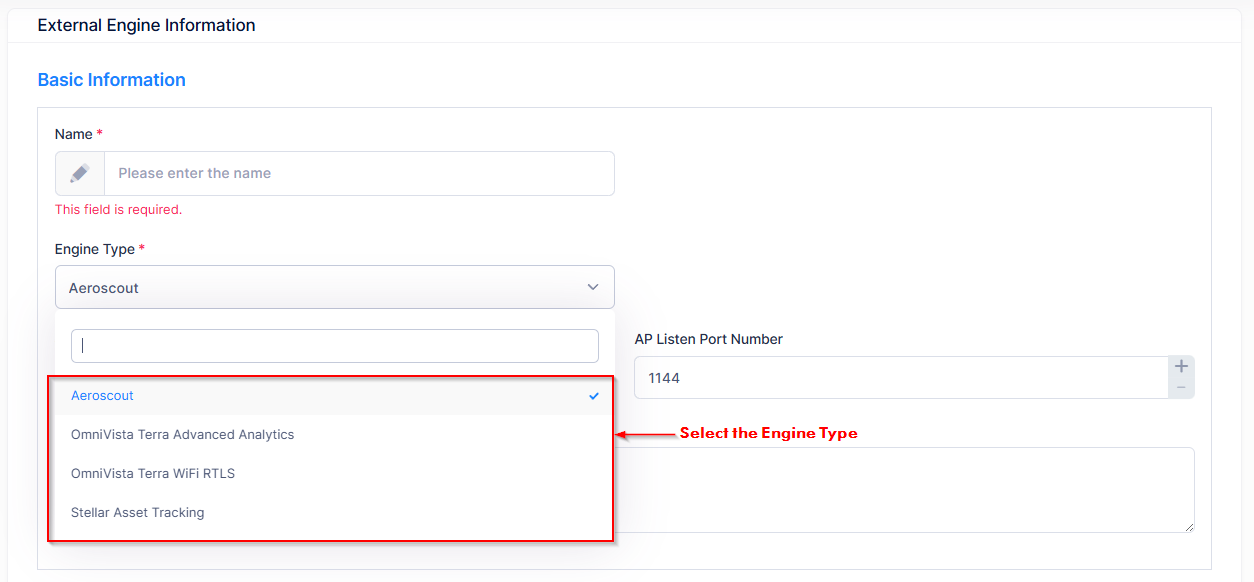Click the Basic Information heading
The width and height of the screenshot is (1254, 582).
[x=112, y=80]
